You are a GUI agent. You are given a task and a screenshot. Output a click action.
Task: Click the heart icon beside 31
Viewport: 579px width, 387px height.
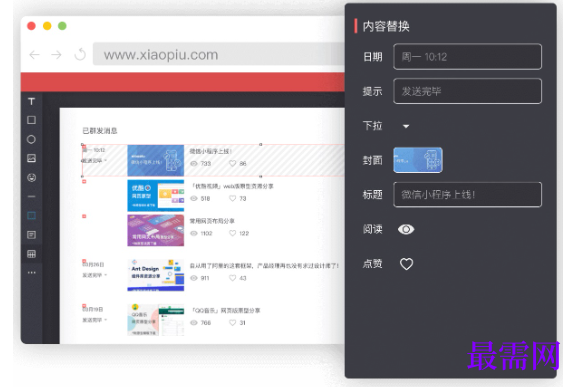pos(232,322)
